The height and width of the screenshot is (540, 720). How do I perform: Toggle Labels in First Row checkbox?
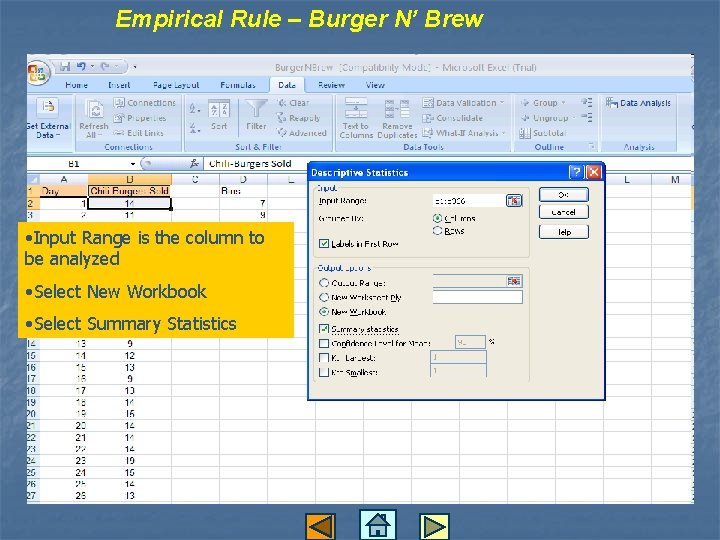(324, 244)
